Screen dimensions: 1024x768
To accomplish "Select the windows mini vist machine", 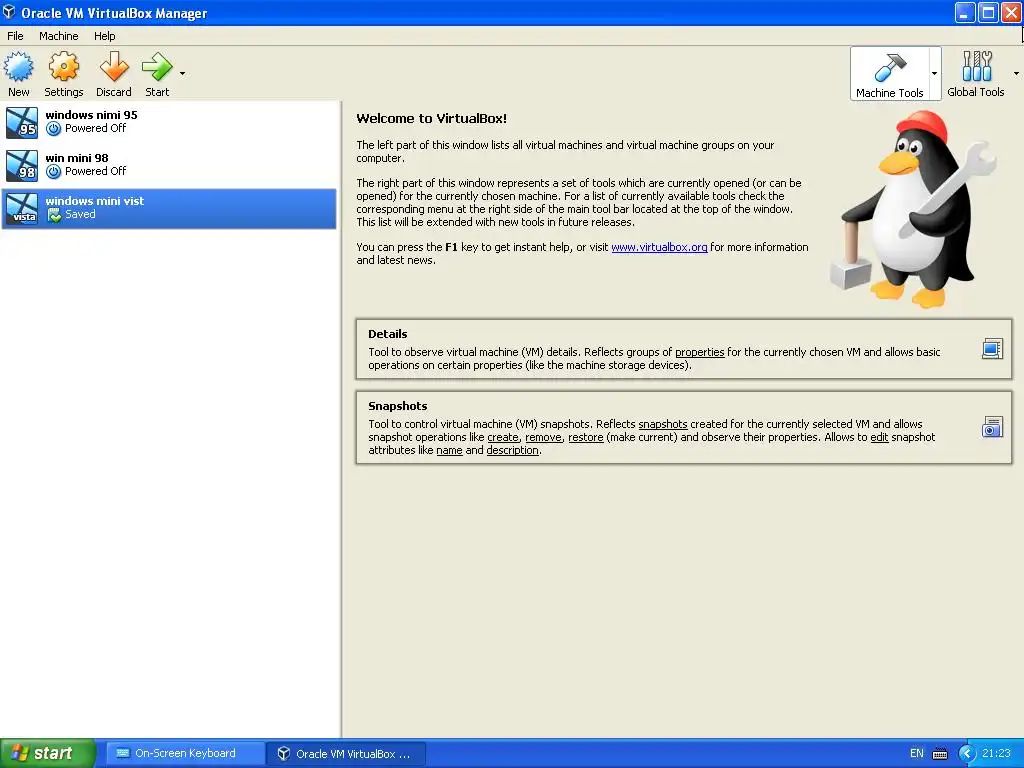I will point(169,208).
